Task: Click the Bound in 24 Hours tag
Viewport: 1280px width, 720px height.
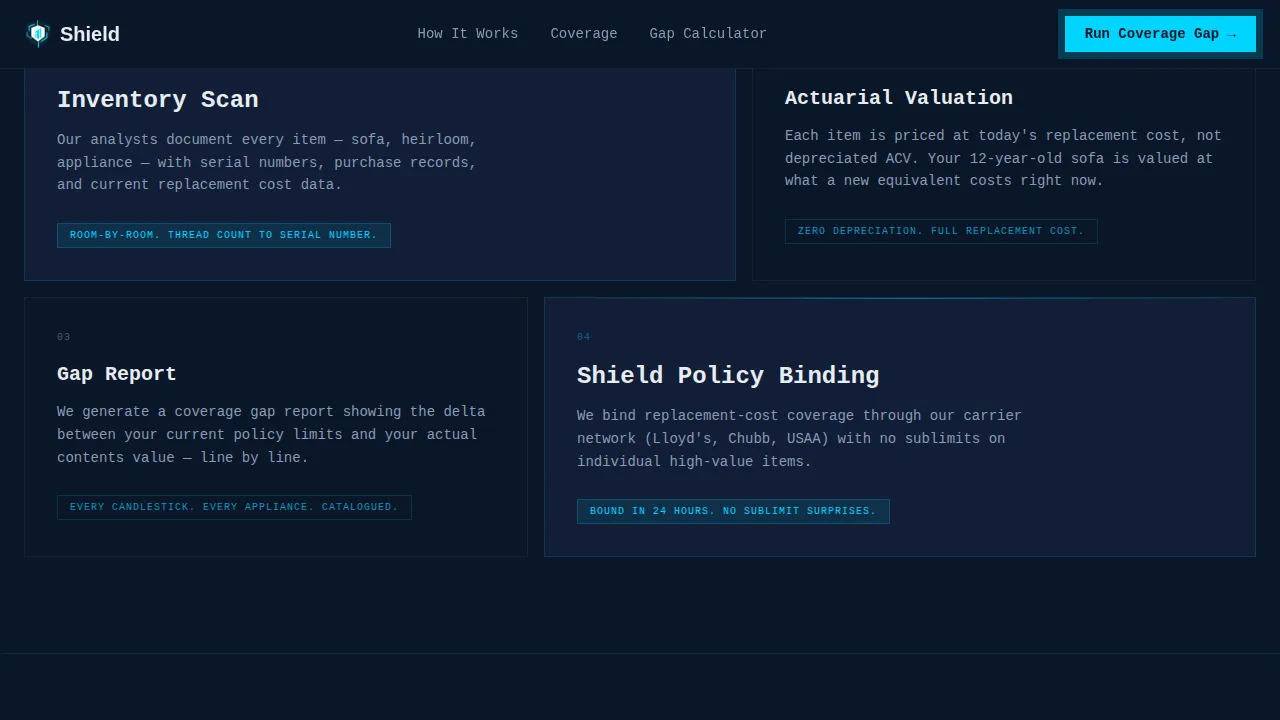Action: point(733,511)
